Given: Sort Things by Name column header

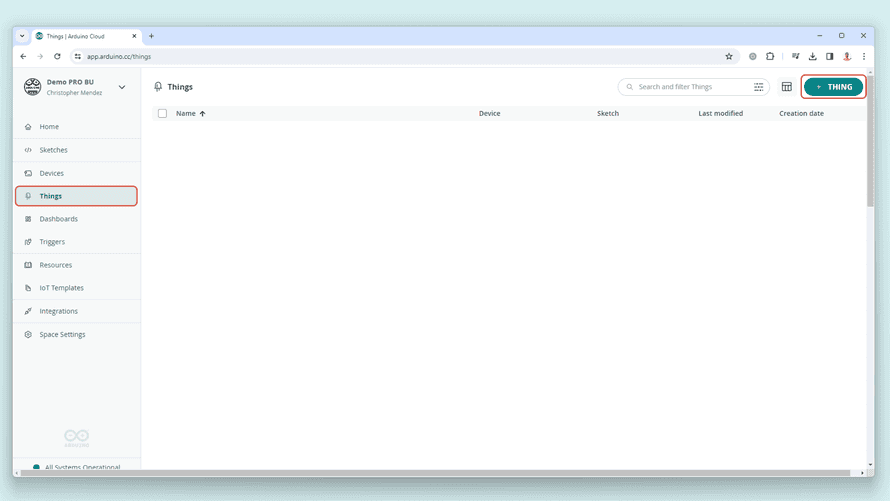Looking at the screenshot, I should click(x=186, y=114).
